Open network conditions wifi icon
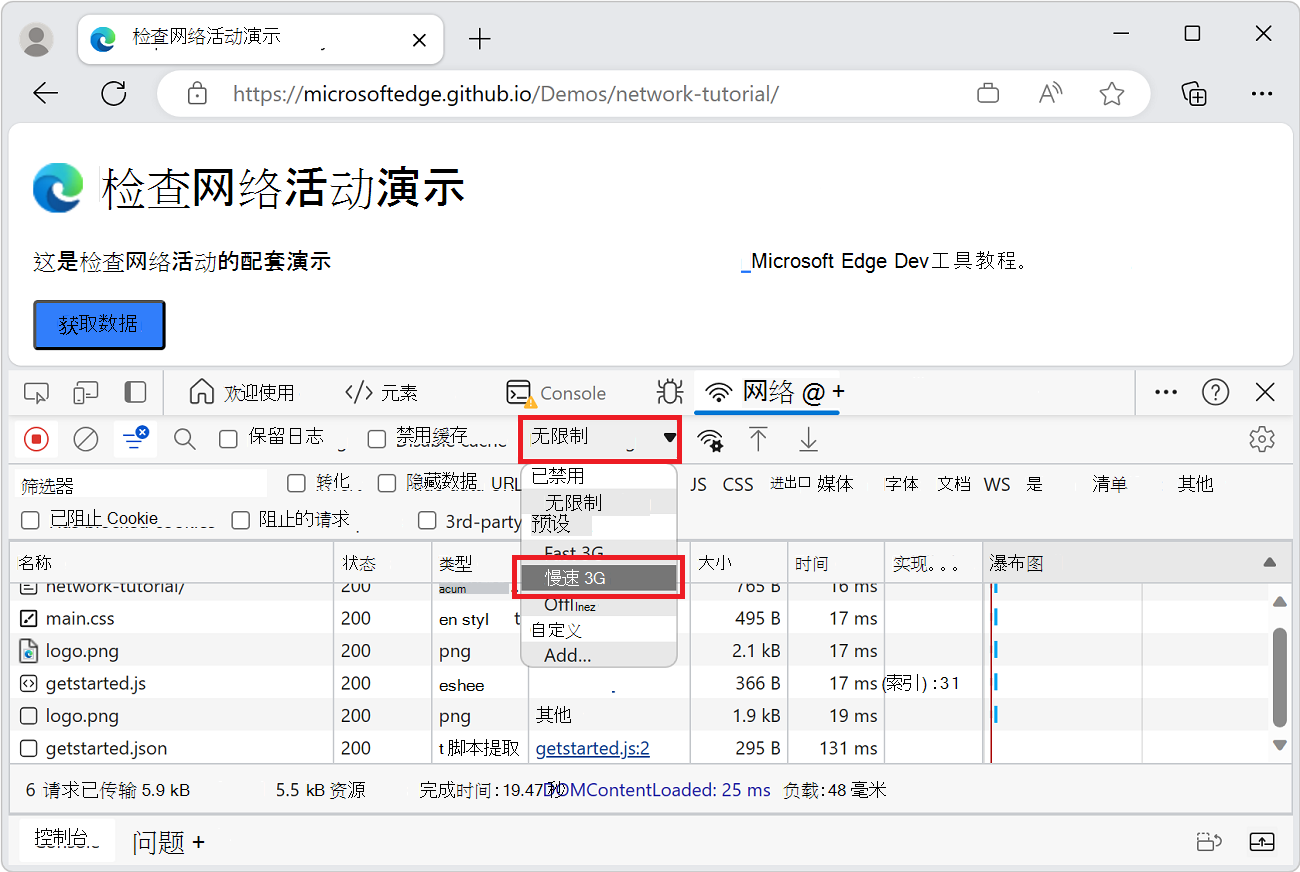Image resolution: width=1300 pixels, height=872 pixels. pyautogui.click(x=710, y=439)
